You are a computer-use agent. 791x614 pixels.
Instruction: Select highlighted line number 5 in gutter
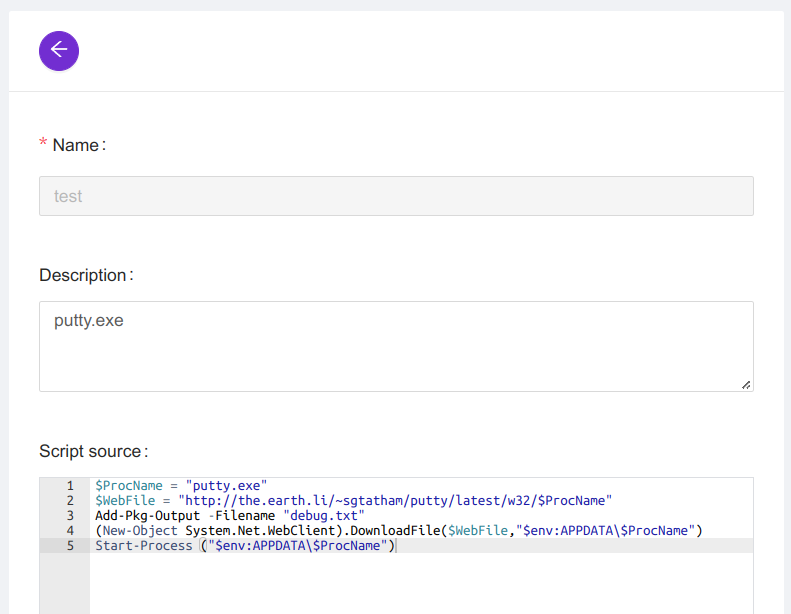click(70, 546)
